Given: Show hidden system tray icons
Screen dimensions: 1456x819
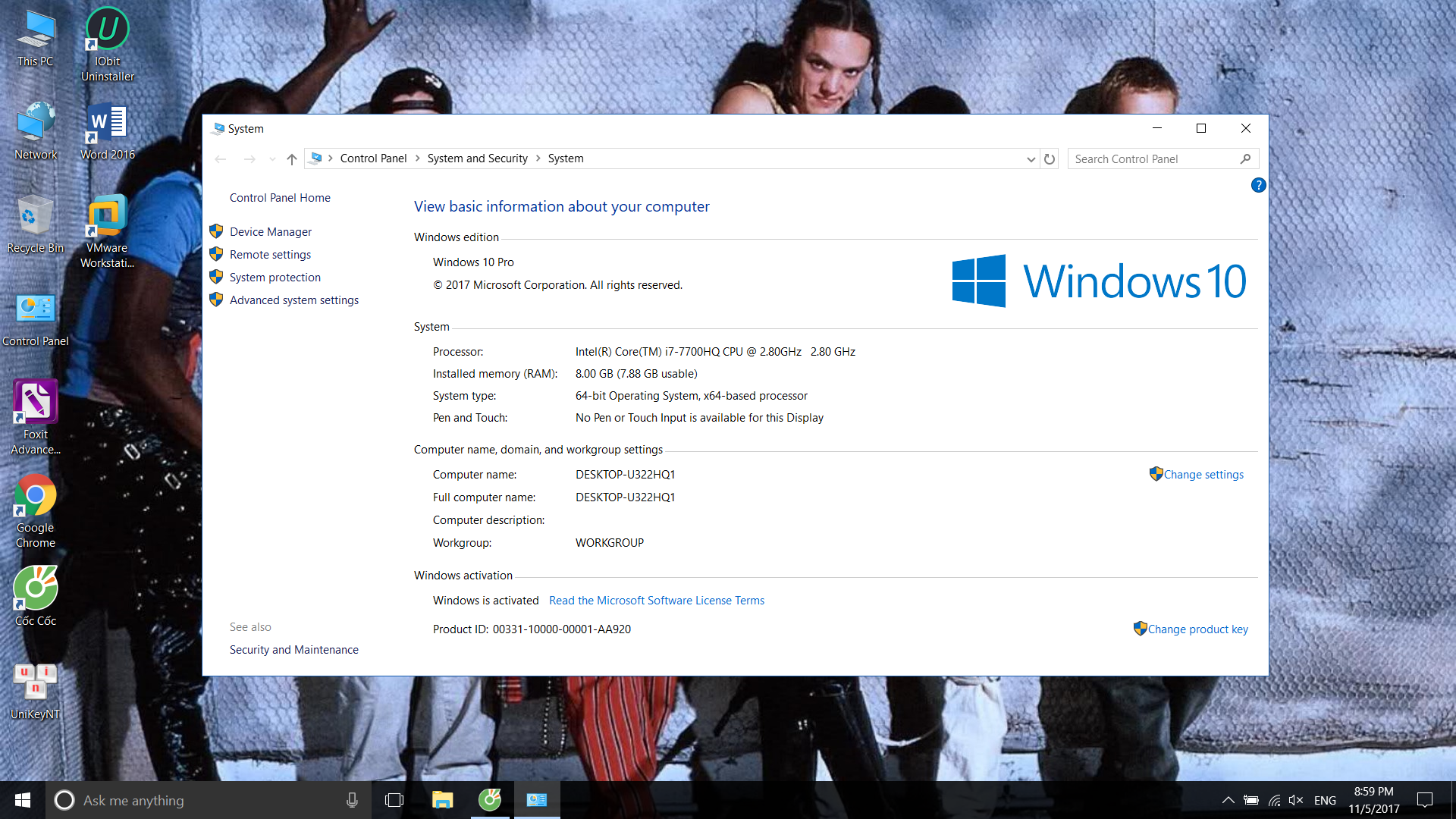Looking at the screenshot, I should 1228,800.
